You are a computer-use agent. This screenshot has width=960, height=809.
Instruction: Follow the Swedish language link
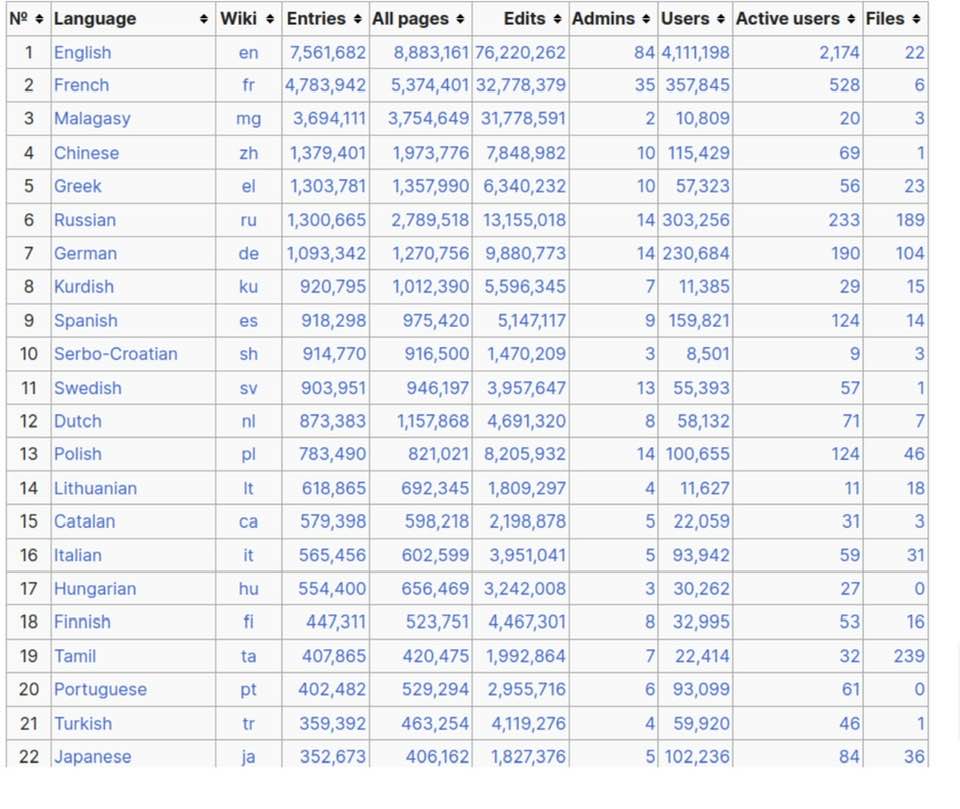[88, 388]
